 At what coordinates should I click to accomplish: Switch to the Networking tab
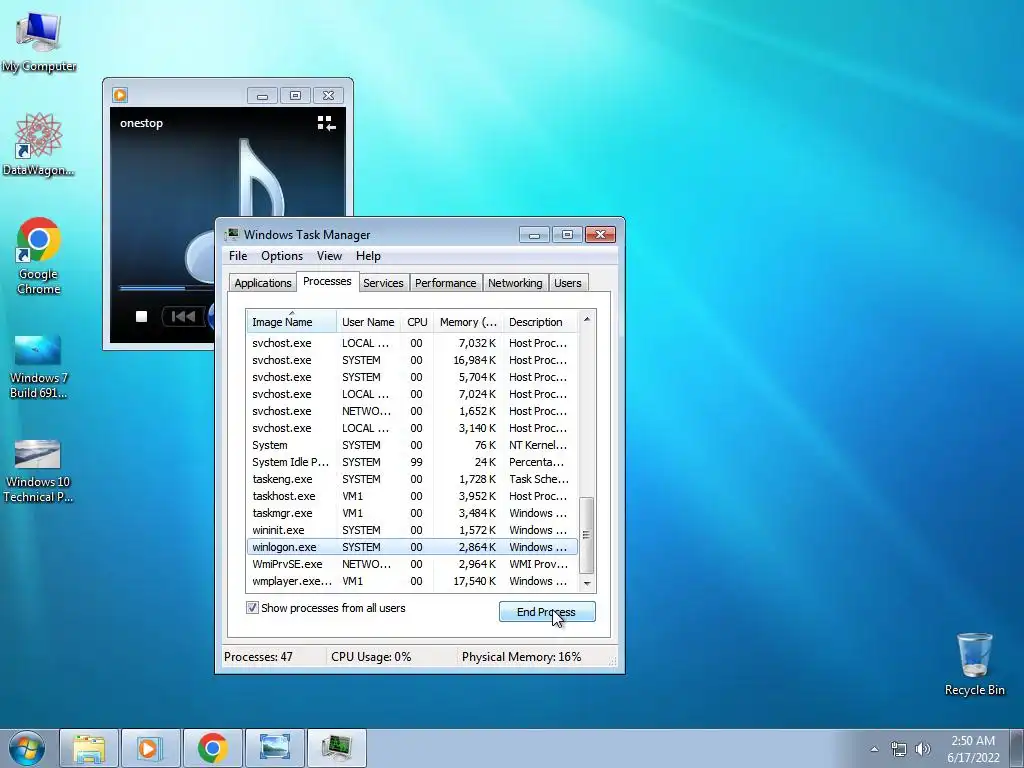(515, 283)
